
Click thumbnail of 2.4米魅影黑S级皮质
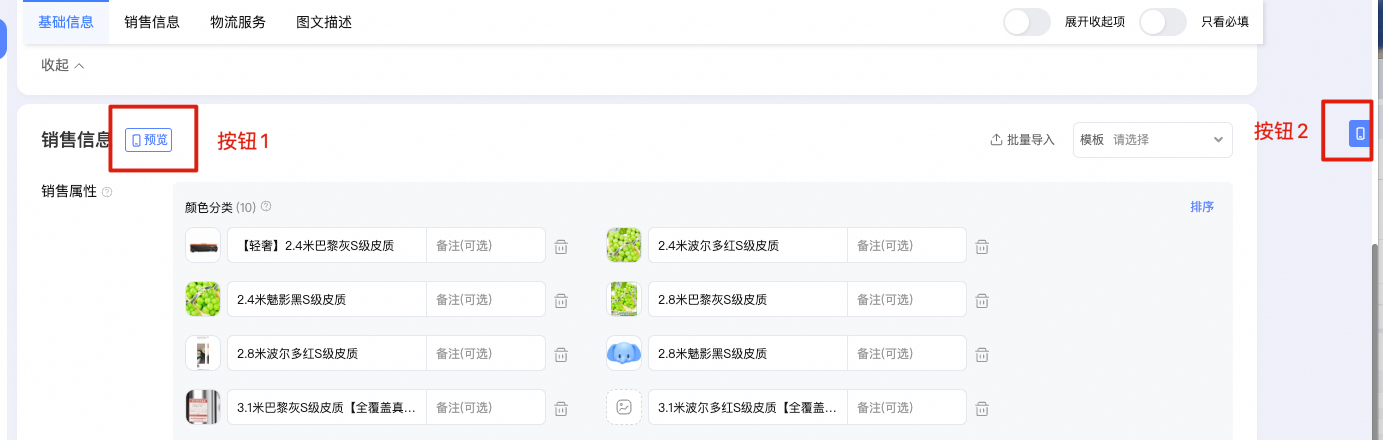pyautogui.click(x=203, y=299)
